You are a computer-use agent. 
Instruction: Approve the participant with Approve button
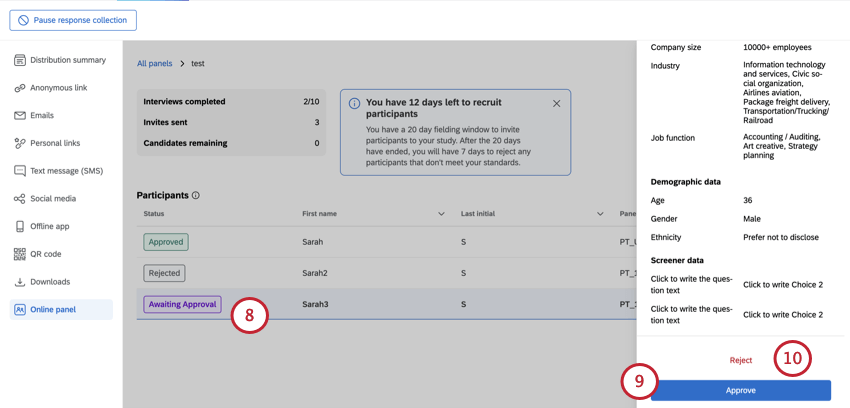(x=740, y=390)
